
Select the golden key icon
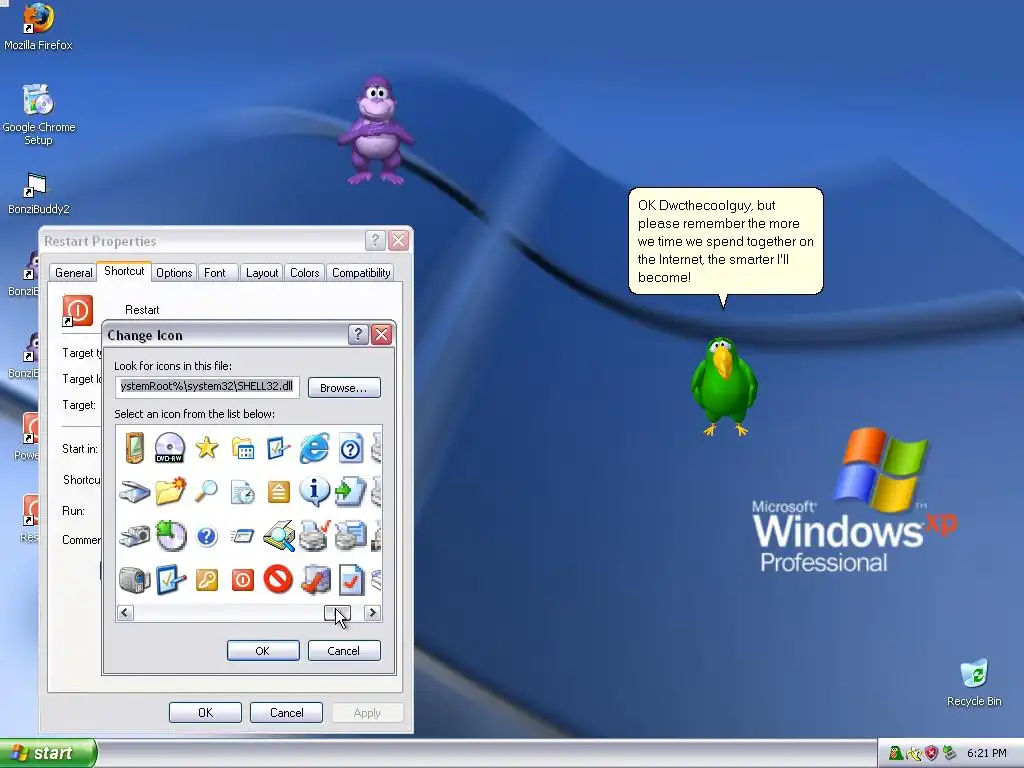pyautogui.click(x=206, y=580)
